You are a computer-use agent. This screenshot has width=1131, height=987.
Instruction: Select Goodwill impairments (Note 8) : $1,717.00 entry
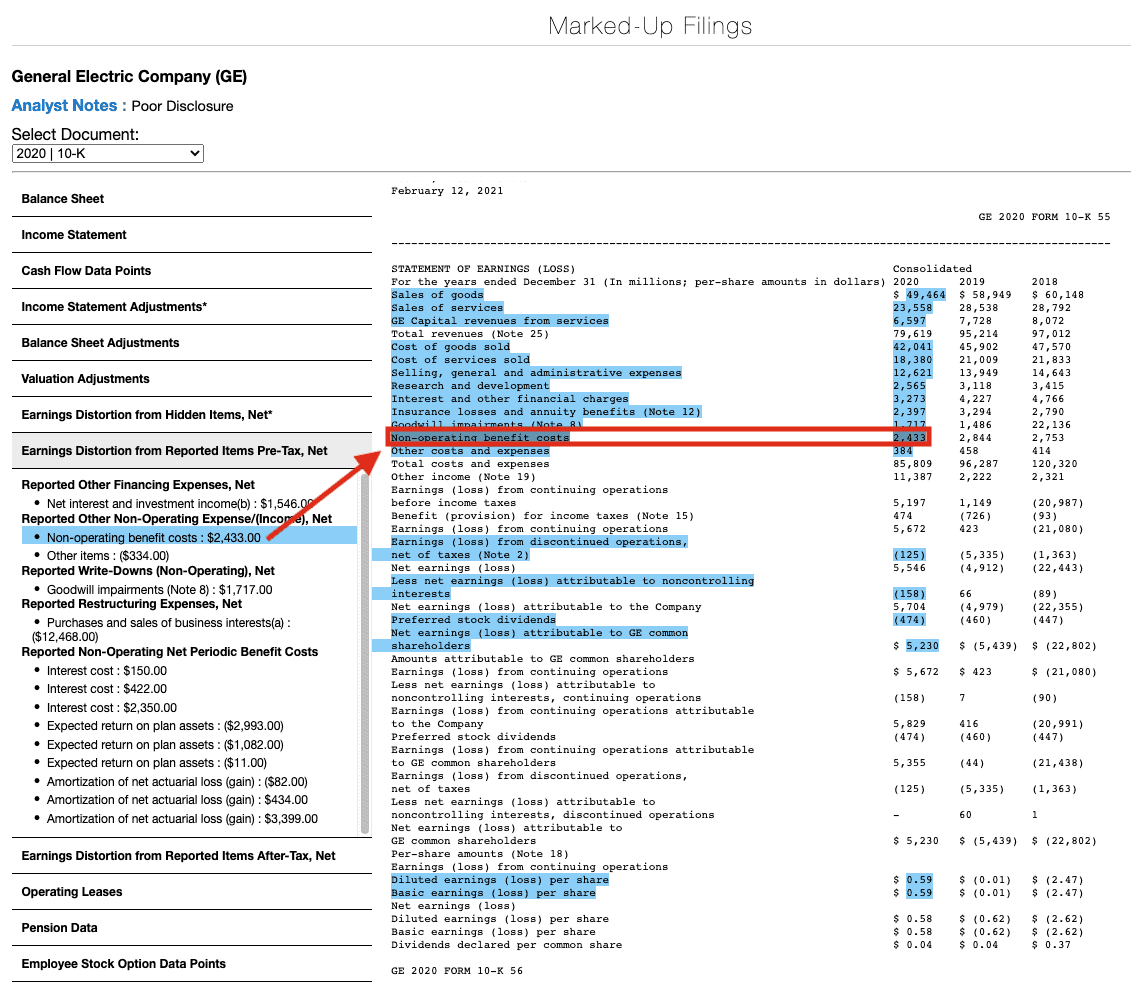159,590
